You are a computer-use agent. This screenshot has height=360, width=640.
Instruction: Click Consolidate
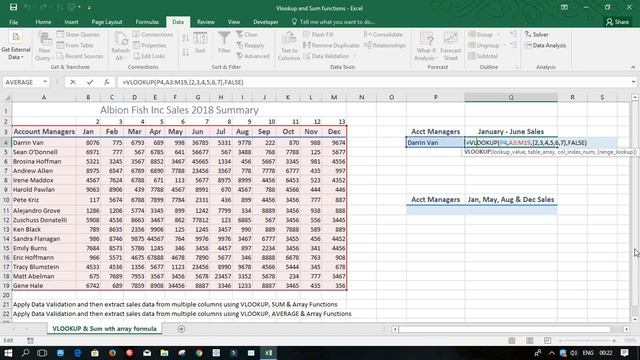(x=383, y=35)
